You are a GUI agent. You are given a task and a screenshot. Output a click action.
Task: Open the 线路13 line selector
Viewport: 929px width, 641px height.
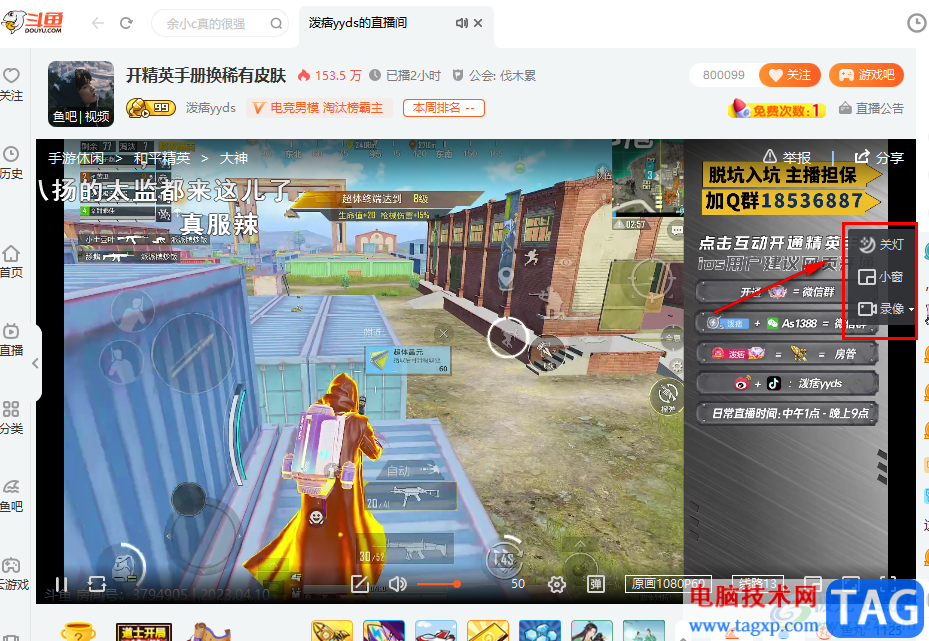tap(758, 584)
